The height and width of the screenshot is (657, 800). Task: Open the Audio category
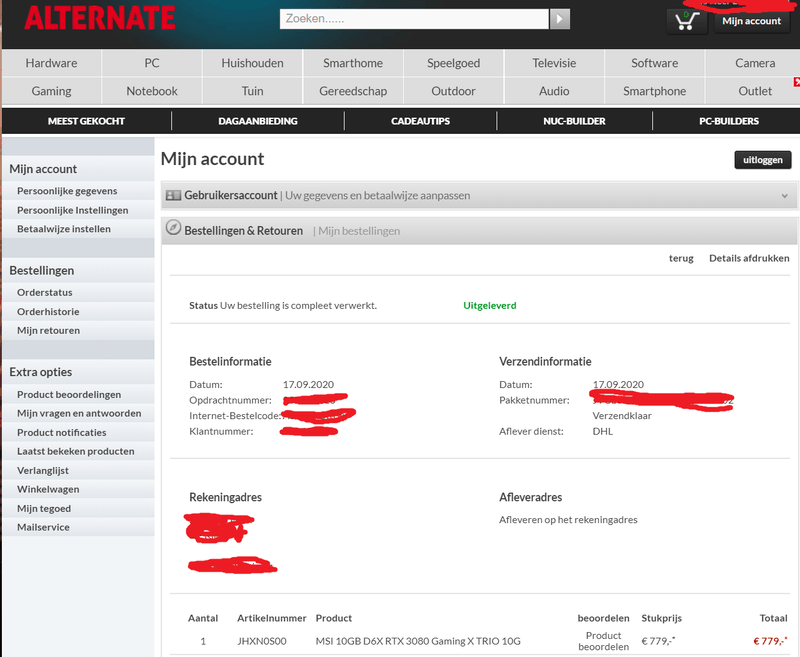pos(554,91)
